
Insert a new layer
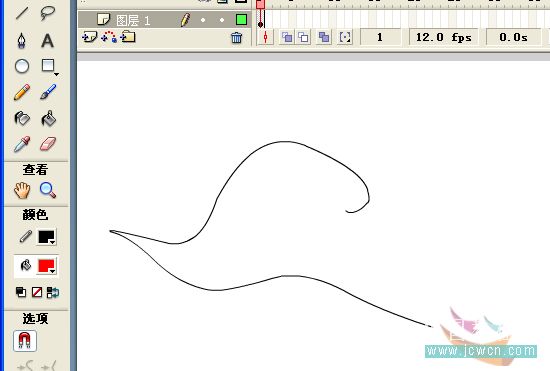(89, 37)
